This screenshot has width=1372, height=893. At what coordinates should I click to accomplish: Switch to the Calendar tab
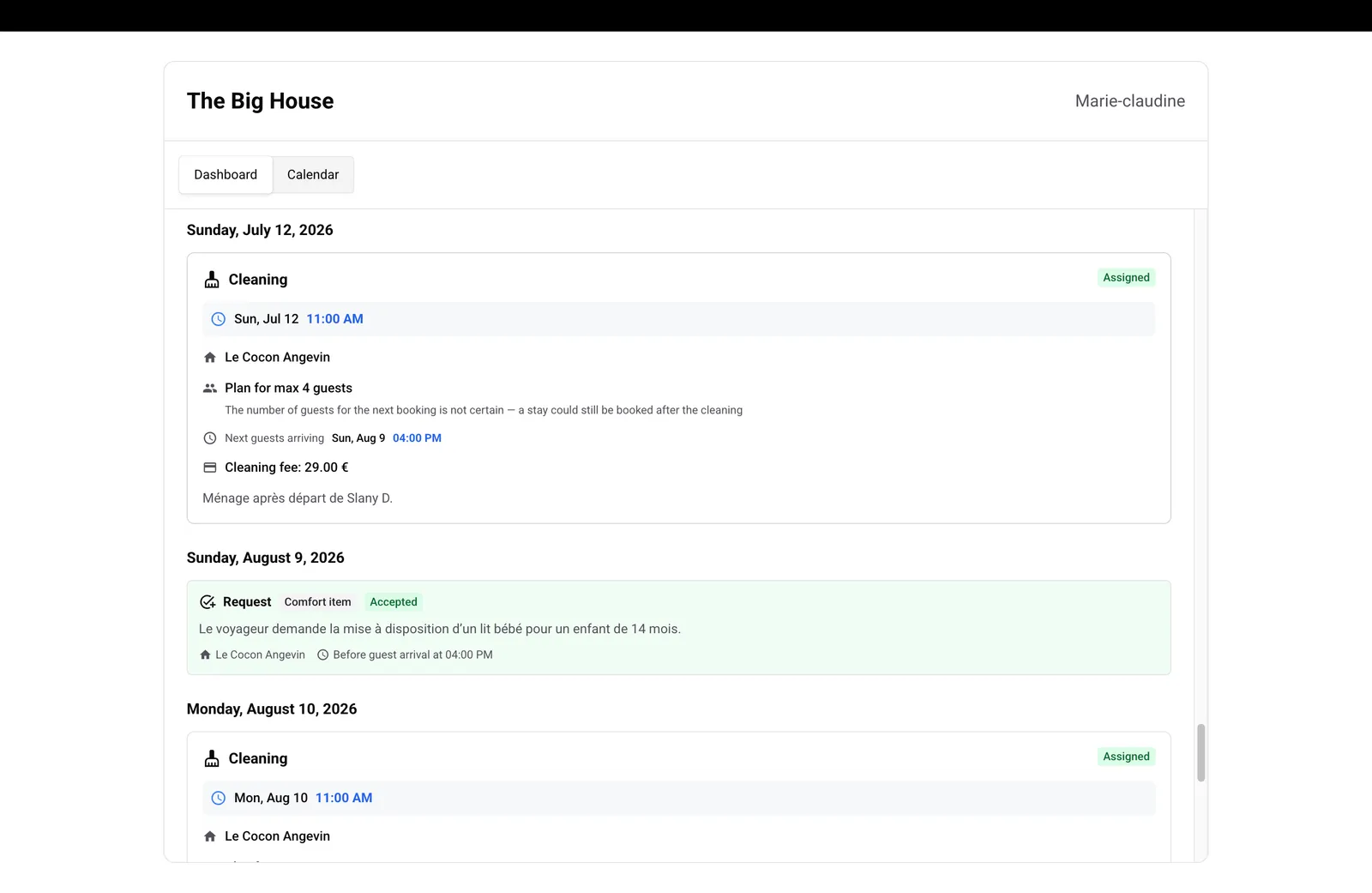tap(313, 174)
